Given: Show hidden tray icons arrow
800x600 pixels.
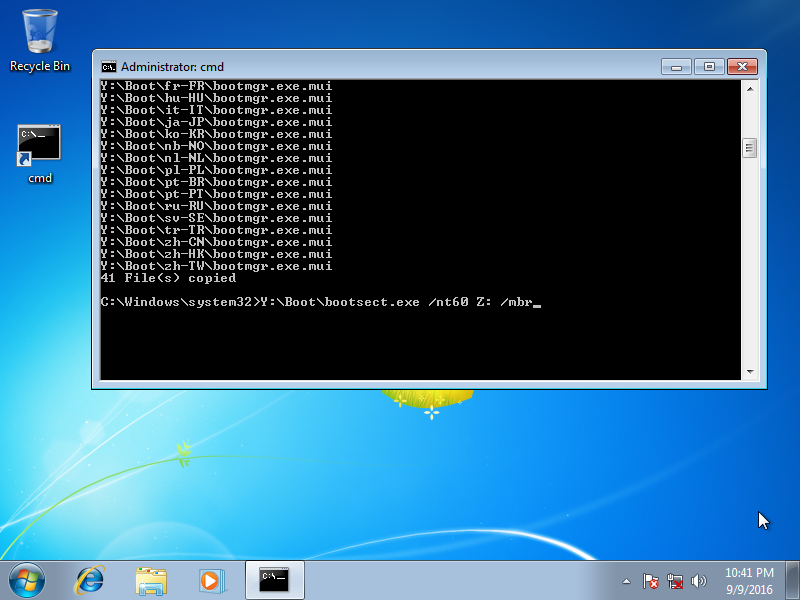Looking at the screenshot, I should [x=627, y=581].
